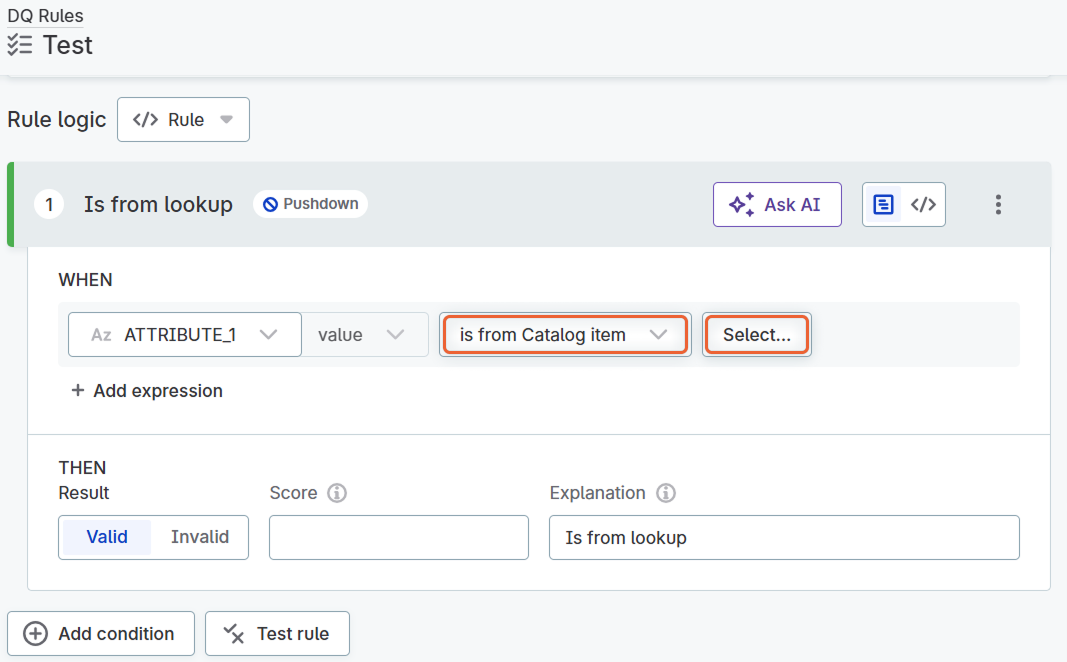Switch to code view icon

click(x=923, y=205)
